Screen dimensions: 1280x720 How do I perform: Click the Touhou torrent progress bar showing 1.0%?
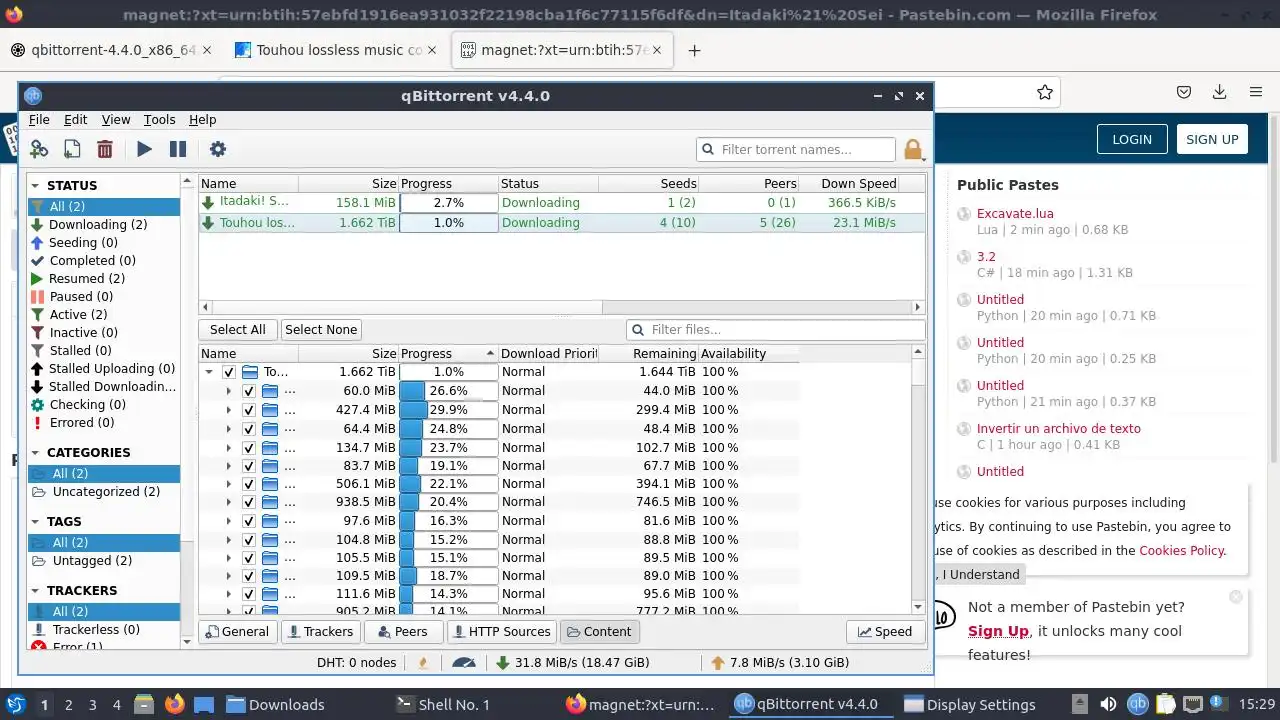click(x=449, y=223)
